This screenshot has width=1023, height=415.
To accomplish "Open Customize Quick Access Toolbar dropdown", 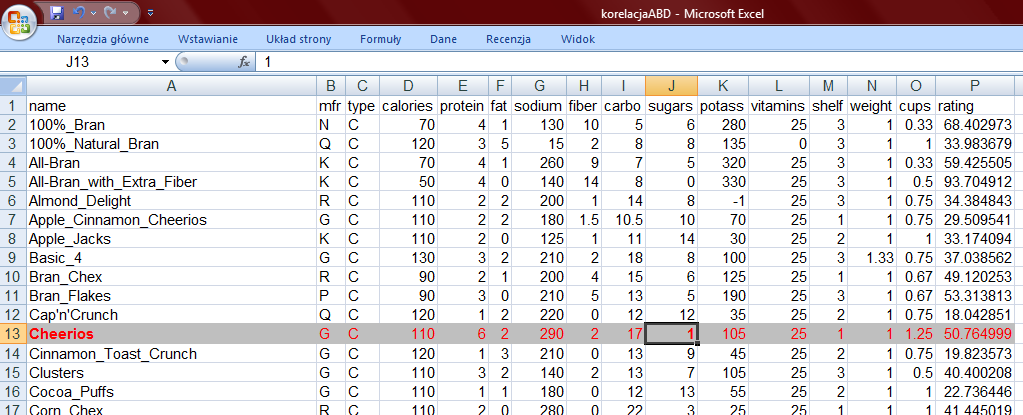I will point(151,13).
